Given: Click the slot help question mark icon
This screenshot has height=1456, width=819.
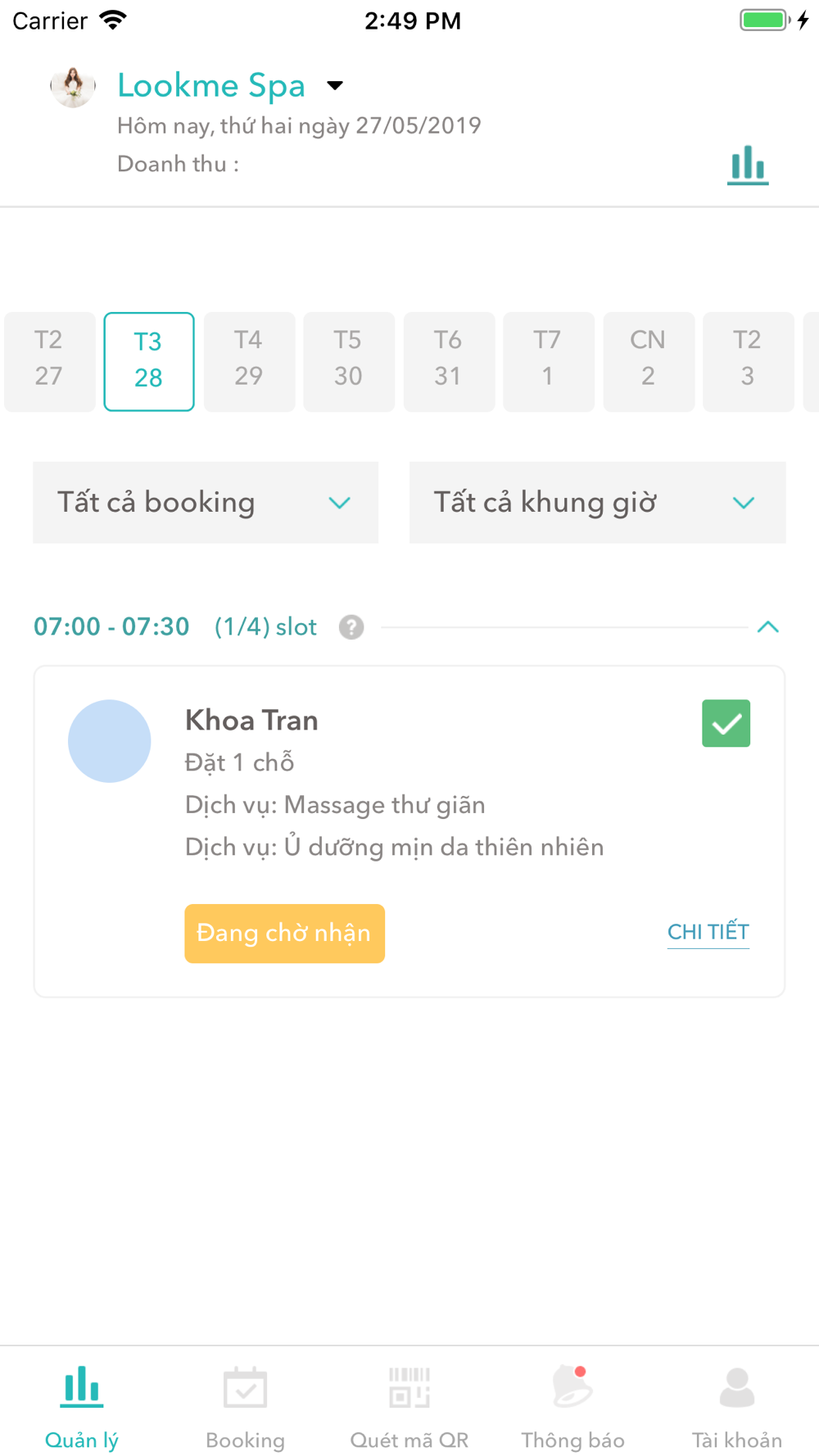Looking at the screenshot, I should (x=351, y=627).
